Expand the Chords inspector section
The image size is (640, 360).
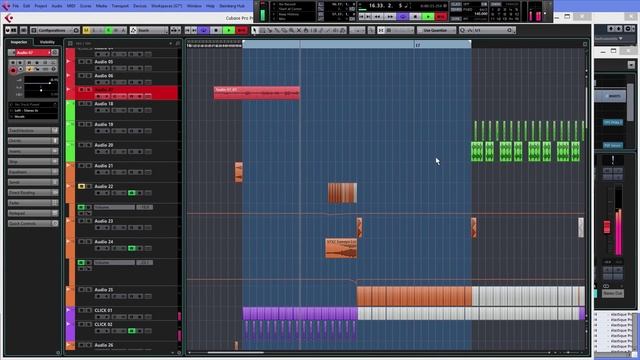[x=33, y=141]
